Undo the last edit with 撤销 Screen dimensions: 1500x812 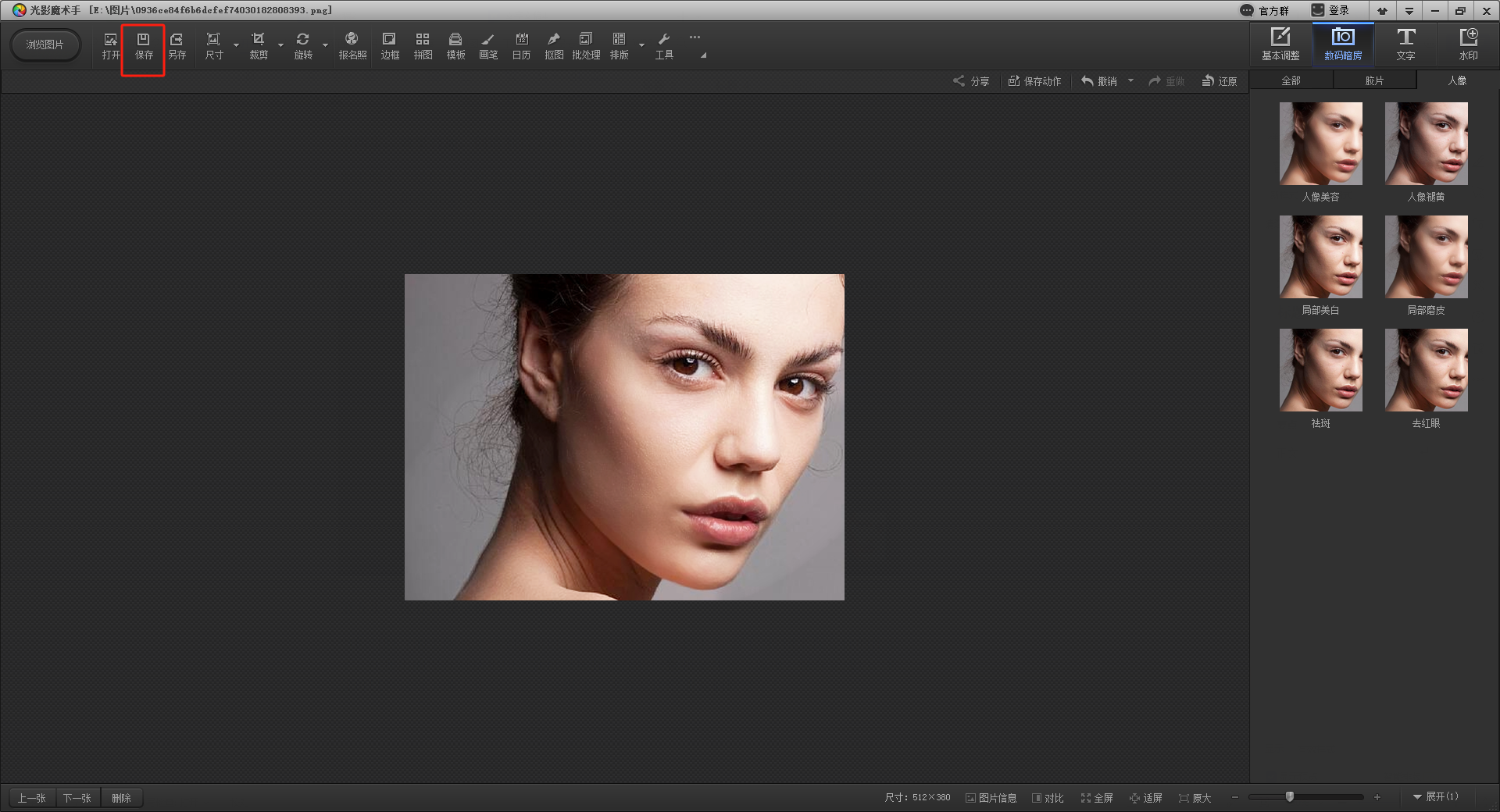point(1099,81)
